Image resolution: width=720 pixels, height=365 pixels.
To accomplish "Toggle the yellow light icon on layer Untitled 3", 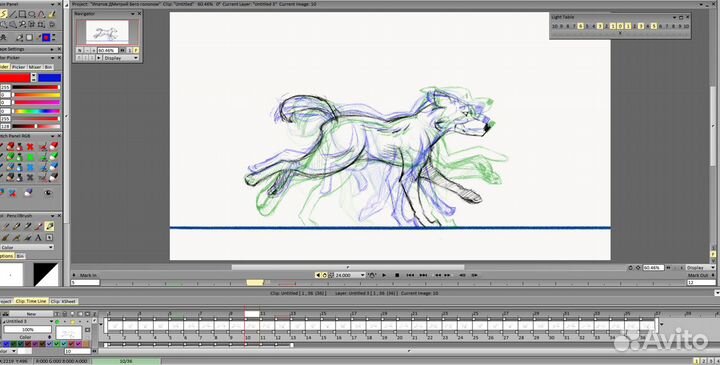I will [73, 322].
